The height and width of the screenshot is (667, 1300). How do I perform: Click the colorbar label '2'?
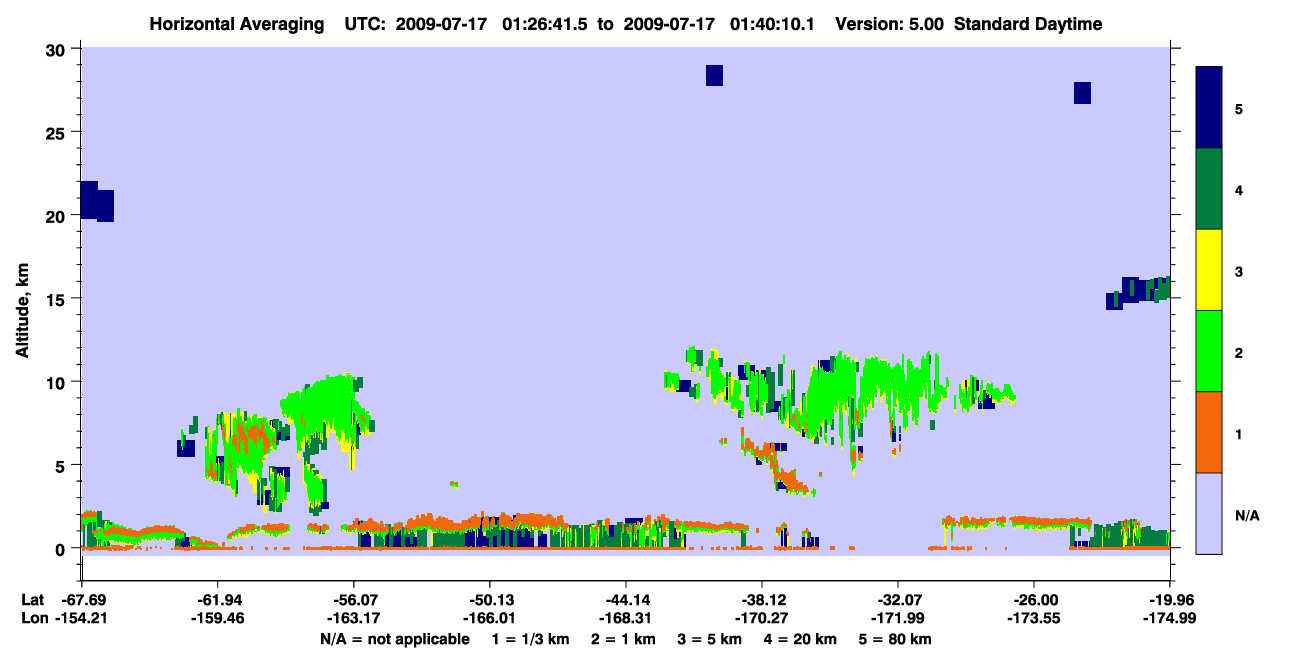coord(1239,352)
